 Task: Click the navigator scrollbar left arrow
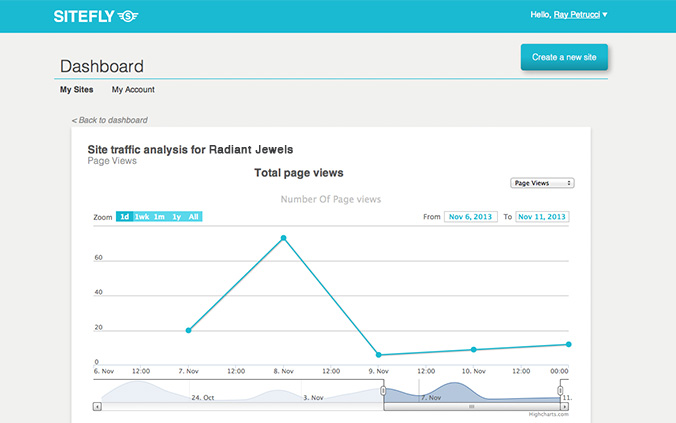(x=97, y=407)
